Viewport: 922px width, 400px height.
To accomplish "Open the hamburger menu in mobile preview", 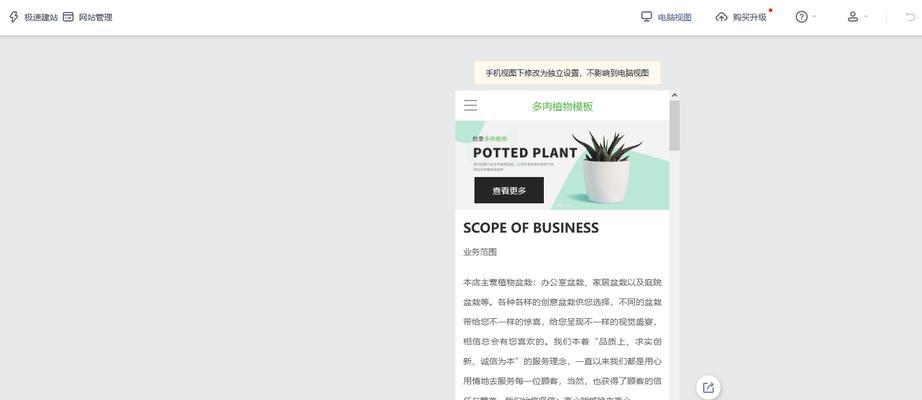I will [470, 105].
